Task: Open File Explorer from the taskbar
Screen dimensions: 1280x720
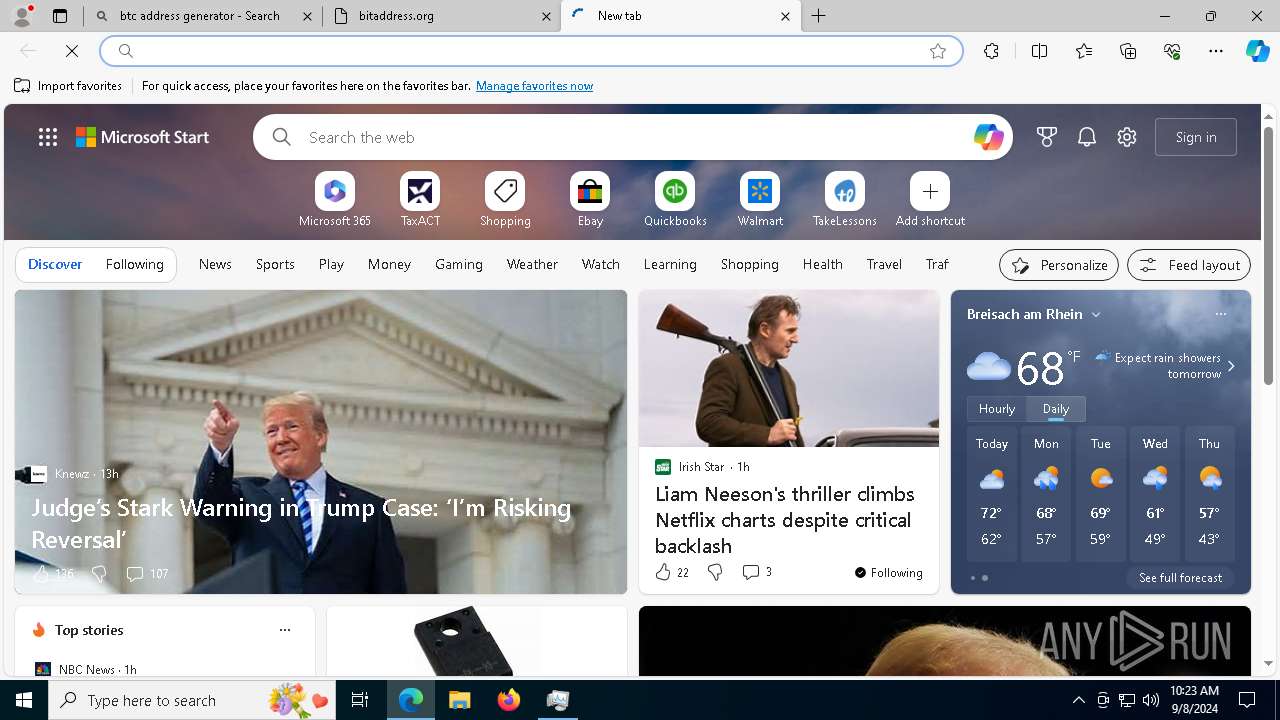Action: click(x=459, y=700)
